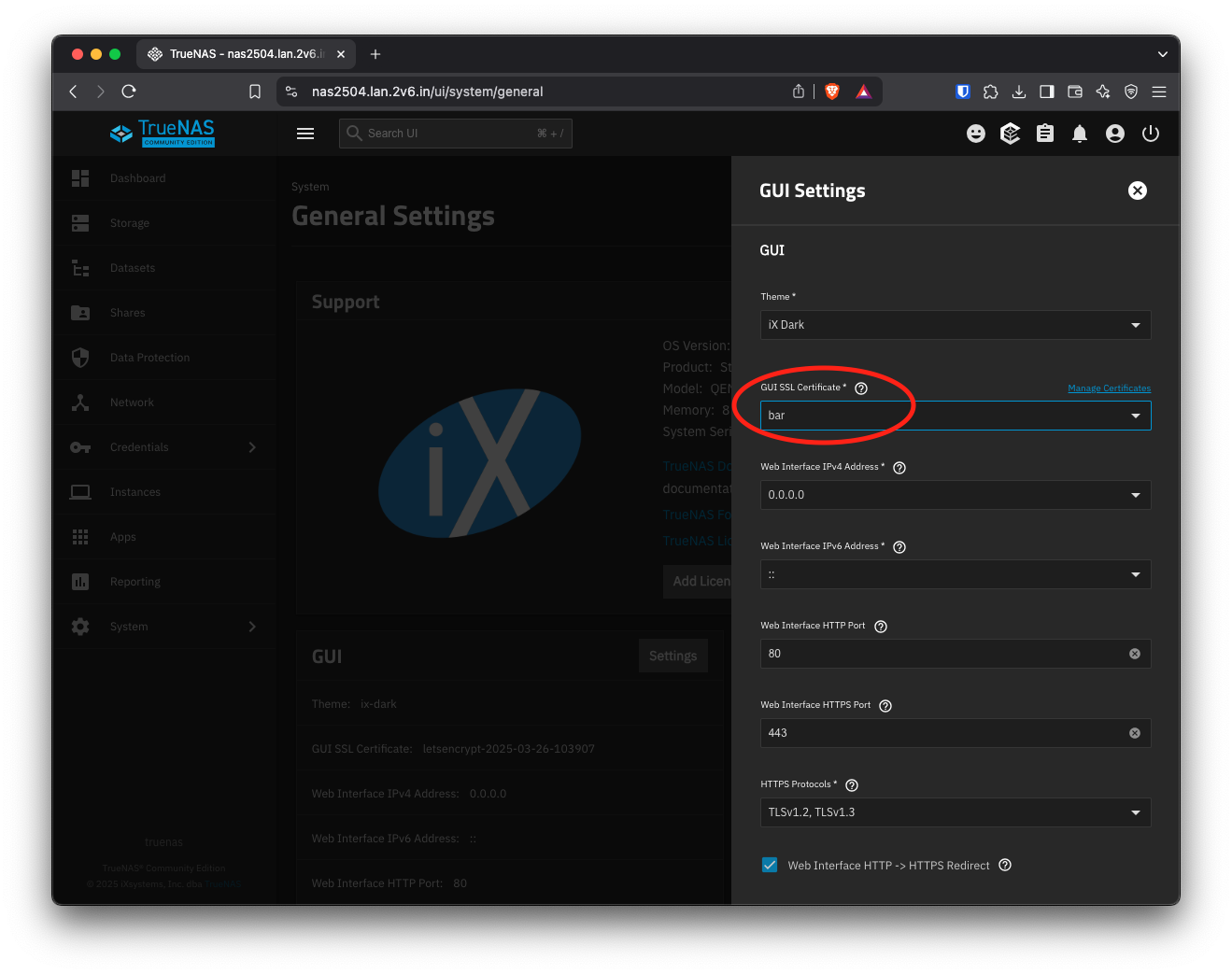Image resolution: width=1232 pixels, height=974 pixels.
Task: Click Manage Certificates link
Action: [x=1109, y=388]
